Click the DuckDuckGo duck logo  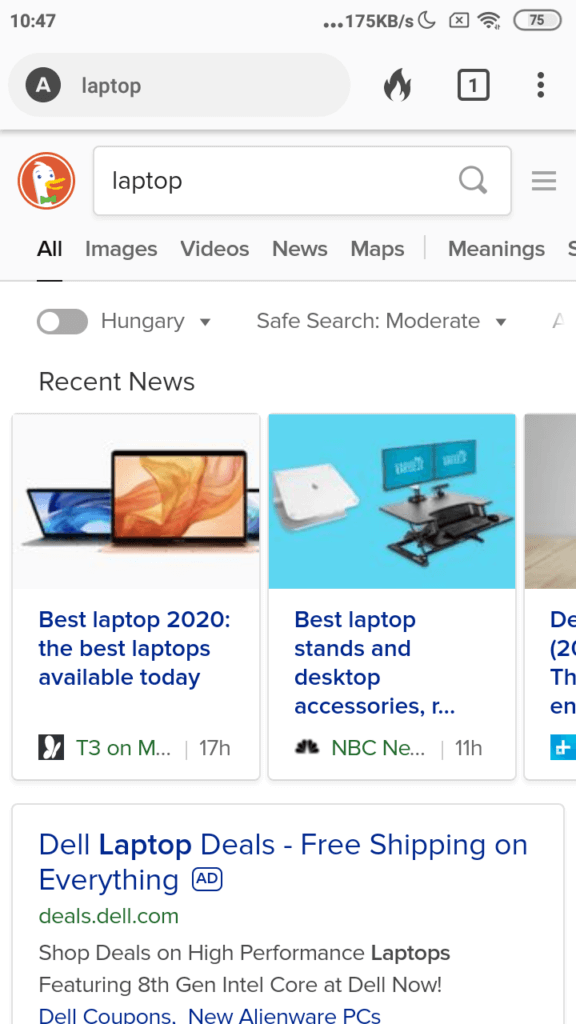pos(46,181)
